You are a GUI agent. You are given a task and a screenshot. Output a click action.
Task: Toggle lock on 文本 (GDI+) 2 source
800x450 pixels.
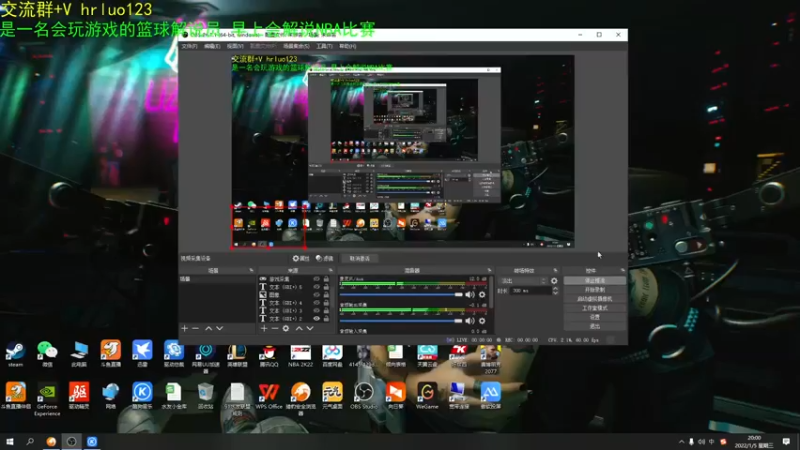tap(326, 318)
